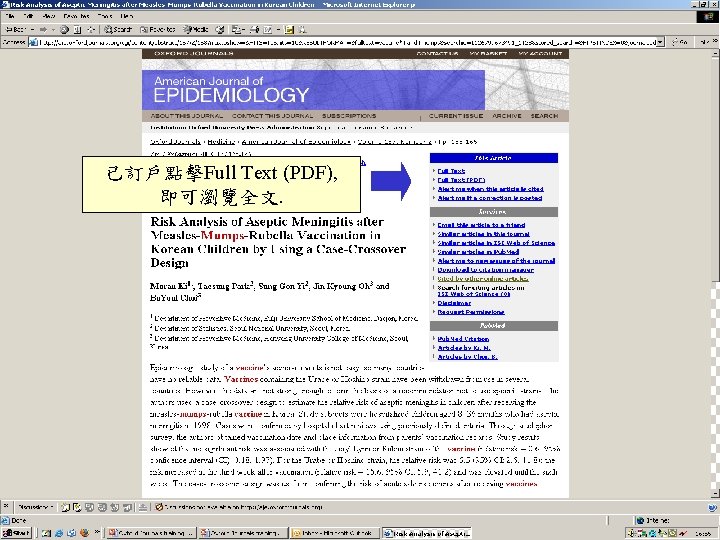Click ARCHIVE navigation item
The width and height of the screenshot is (720, 540).
click(506, 116)
